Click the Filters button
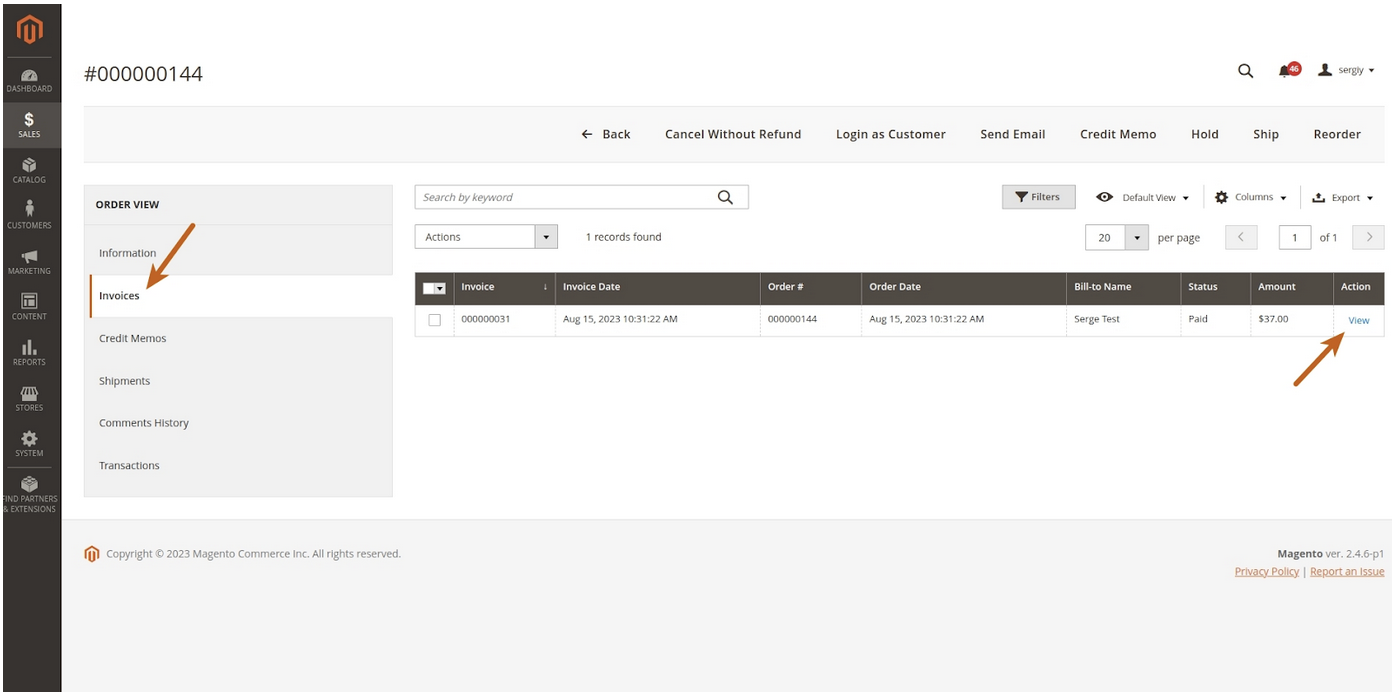 [1038, 197]
